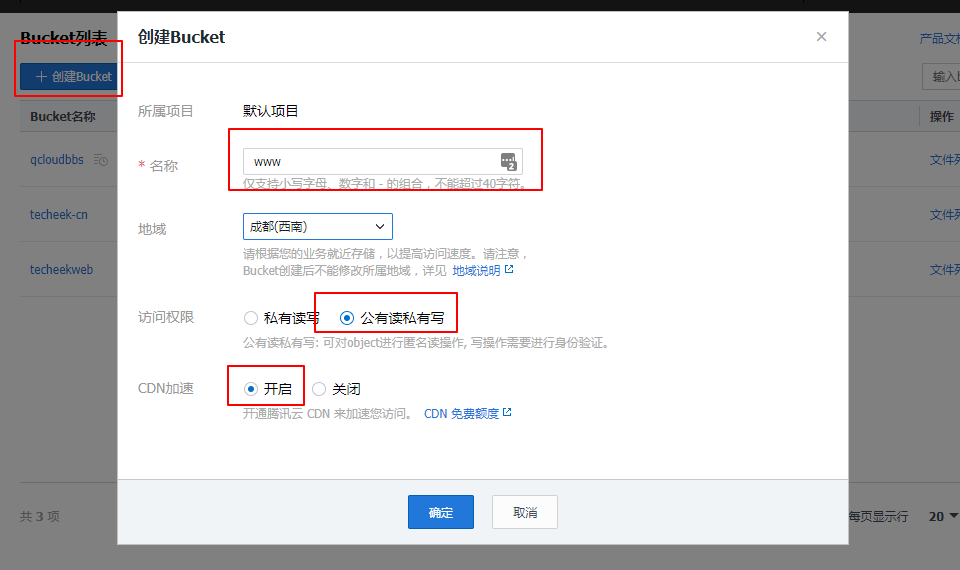Disable CDN acceleration with 关闭
This screenshot has width=960, height=570.
click(319, 389)
